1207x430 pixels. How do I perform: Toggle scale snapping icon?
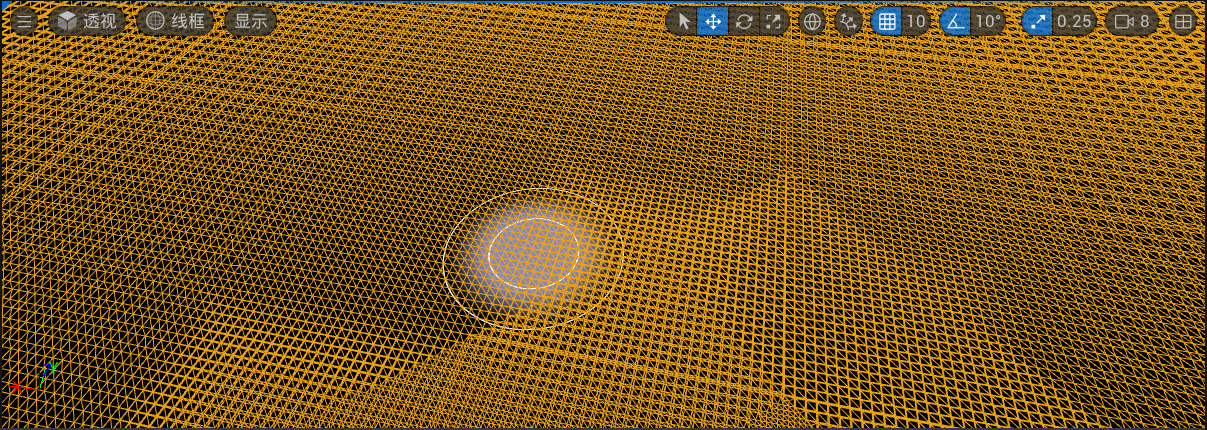tap(1037, 21)
